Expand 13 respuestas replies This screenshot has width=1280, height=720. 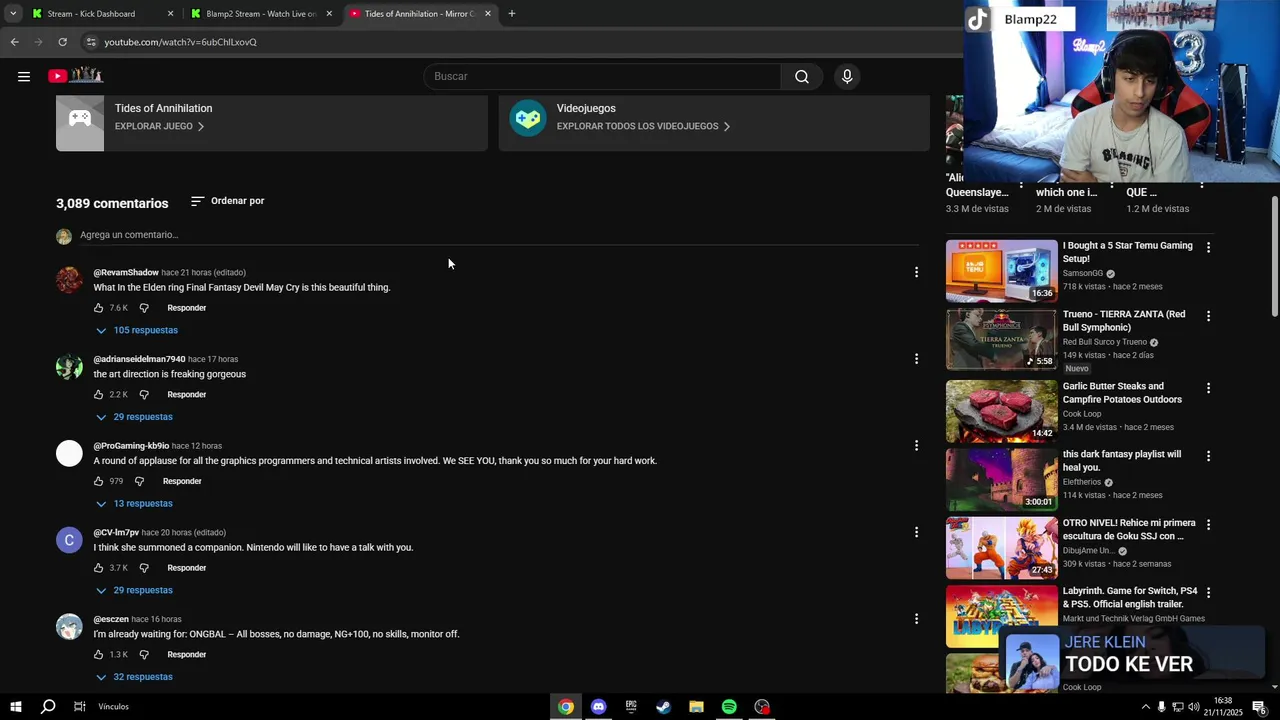[x=134, y=504]
